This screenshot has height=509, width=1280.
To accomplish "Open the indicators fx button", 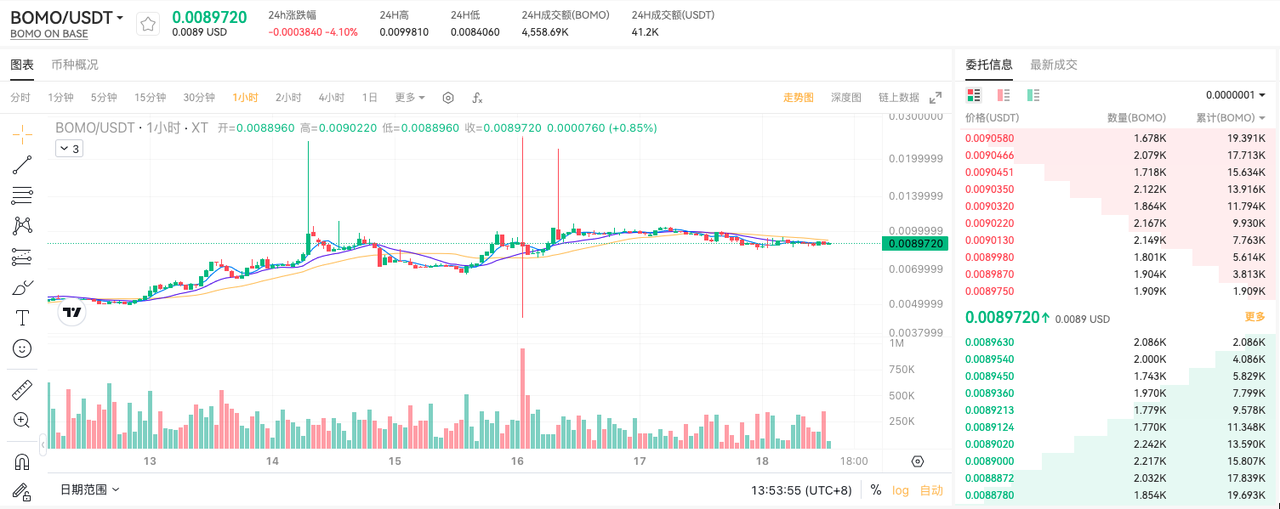I will click(x=477, y=98).
